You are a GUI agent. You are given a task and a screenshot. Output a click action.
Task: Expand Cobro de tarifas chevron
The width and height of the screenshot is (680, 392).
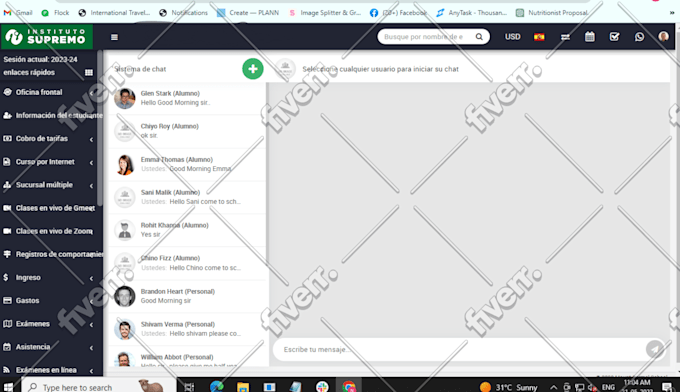click(91, 140)
